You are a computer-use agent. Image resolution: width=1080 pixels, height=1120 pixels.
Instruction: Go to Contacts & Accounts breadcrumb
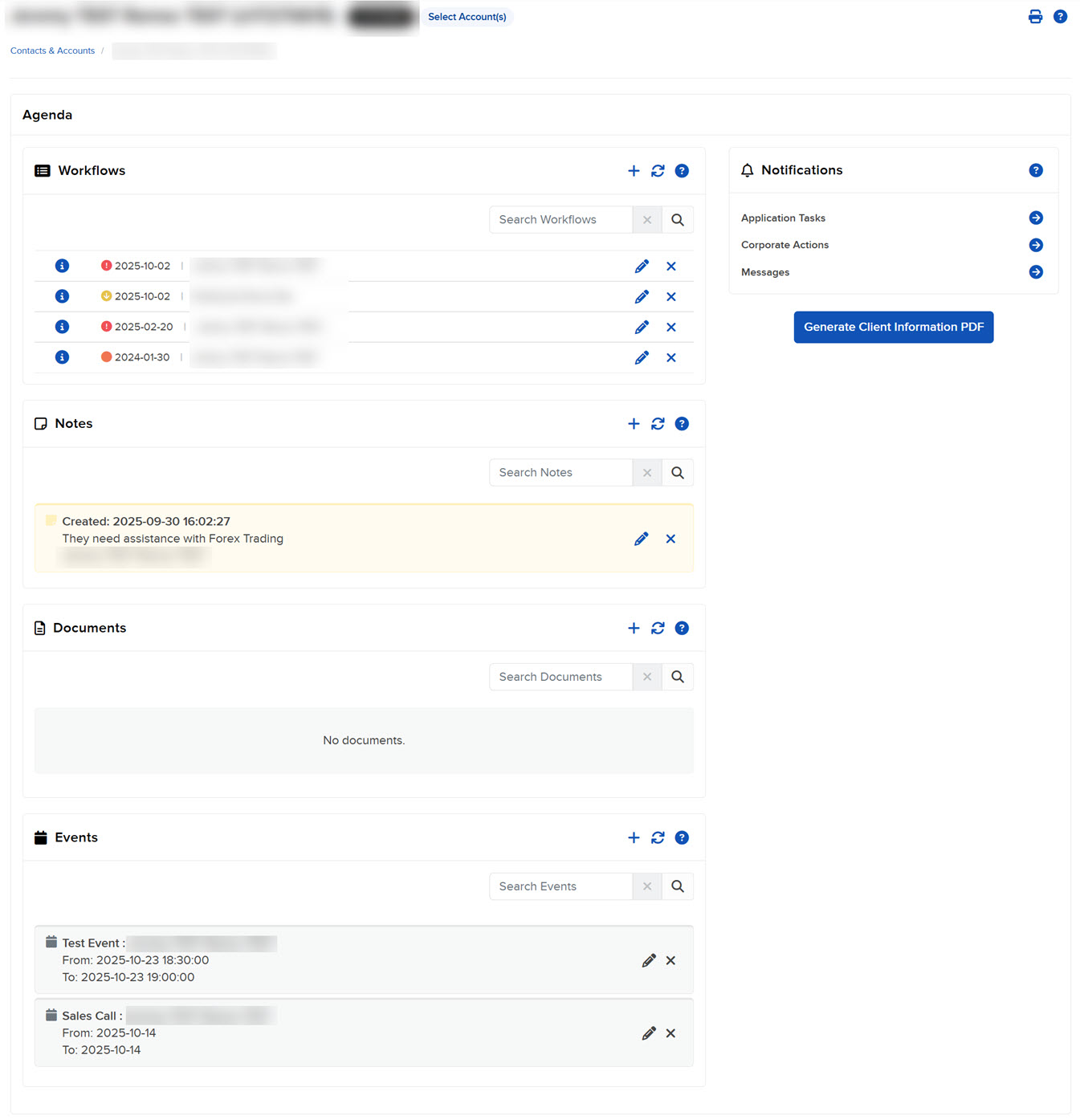(52, 51)
